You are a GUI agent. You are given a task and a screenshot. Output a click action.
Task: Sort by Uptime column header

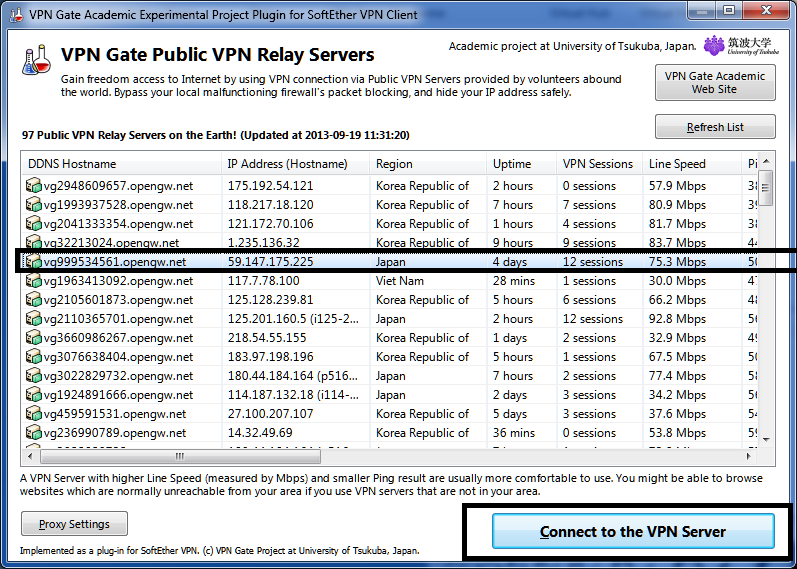point(522,164)
